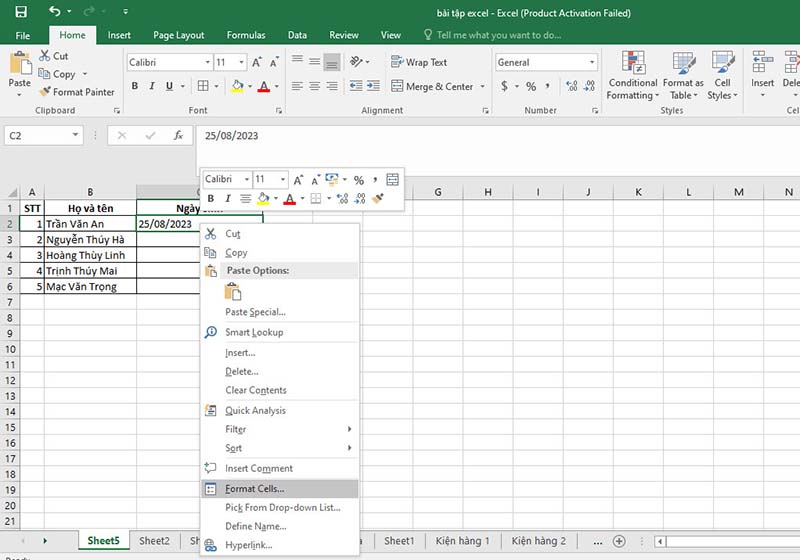Add a new sheet with plus button
Image resolution: width=800 pixels, height=560 pixels.
pos(619,541)
